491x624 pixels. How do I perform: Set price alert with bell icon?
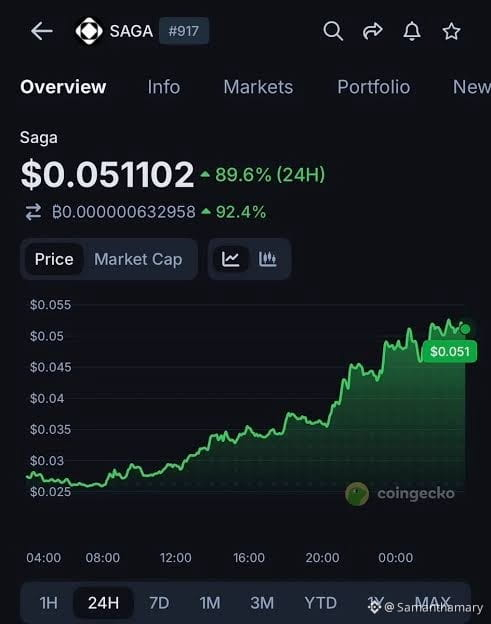click(x=412, y=31)
